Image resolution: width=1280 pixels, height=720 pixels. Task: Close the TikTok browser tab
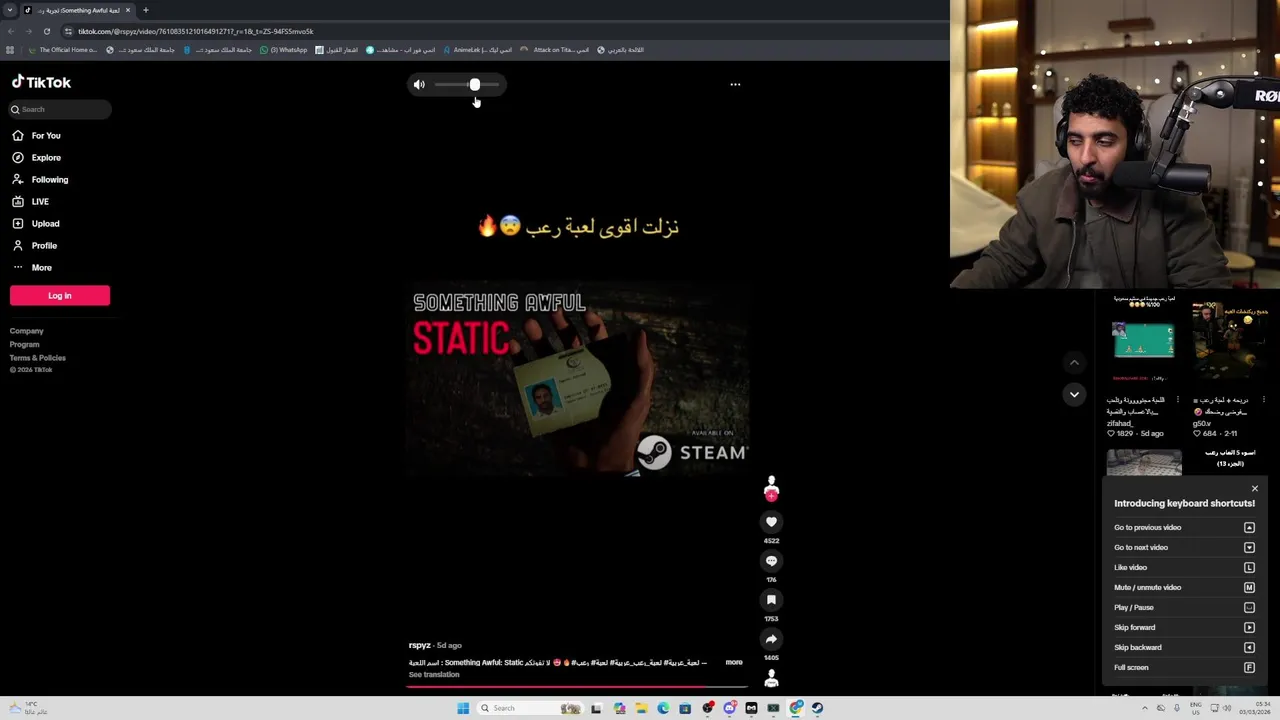coord(128,10)
